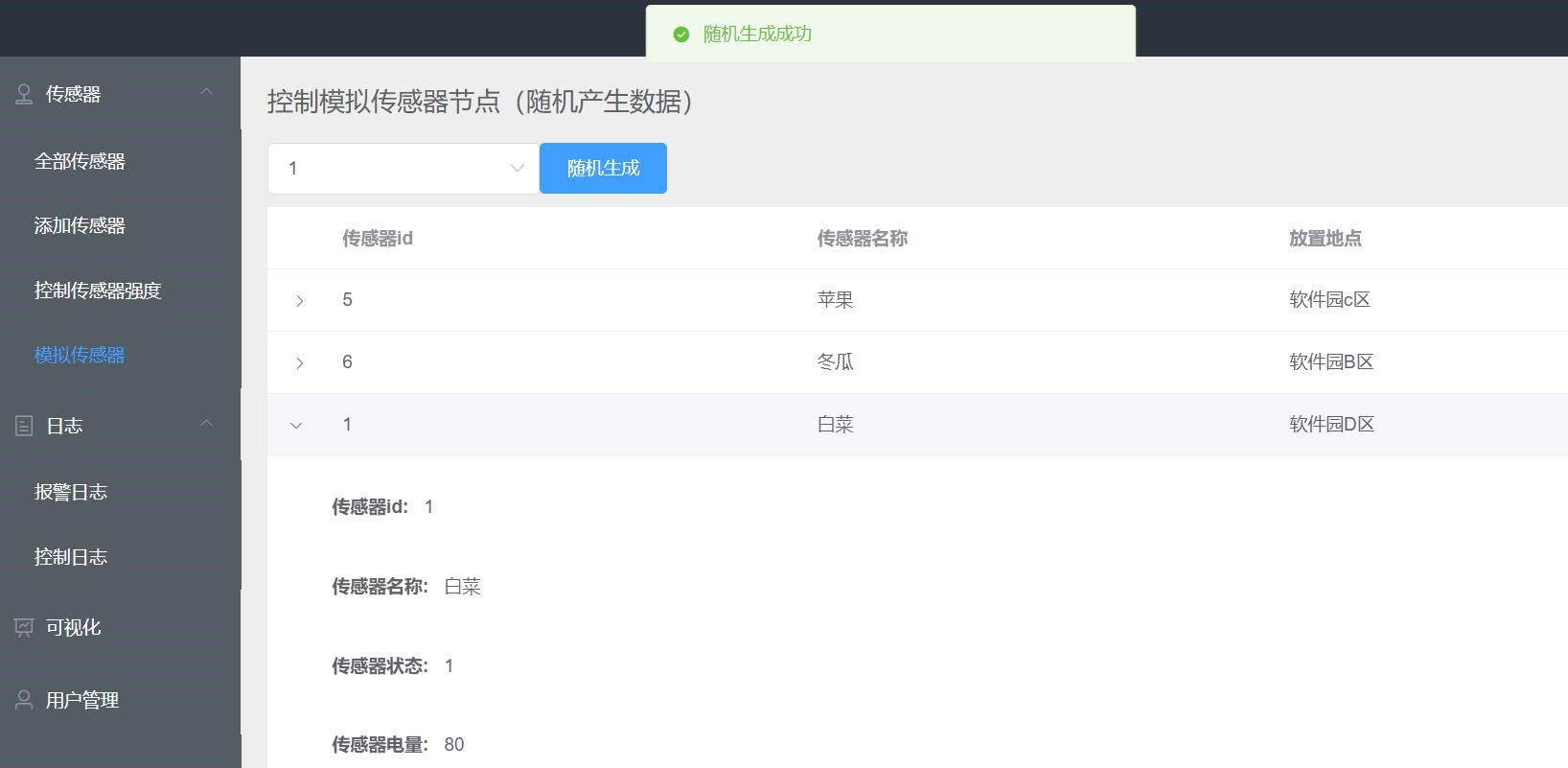Click the 放置地点 column header
The width and height of the screenshot is (1568, 768).
[1325, 238]
